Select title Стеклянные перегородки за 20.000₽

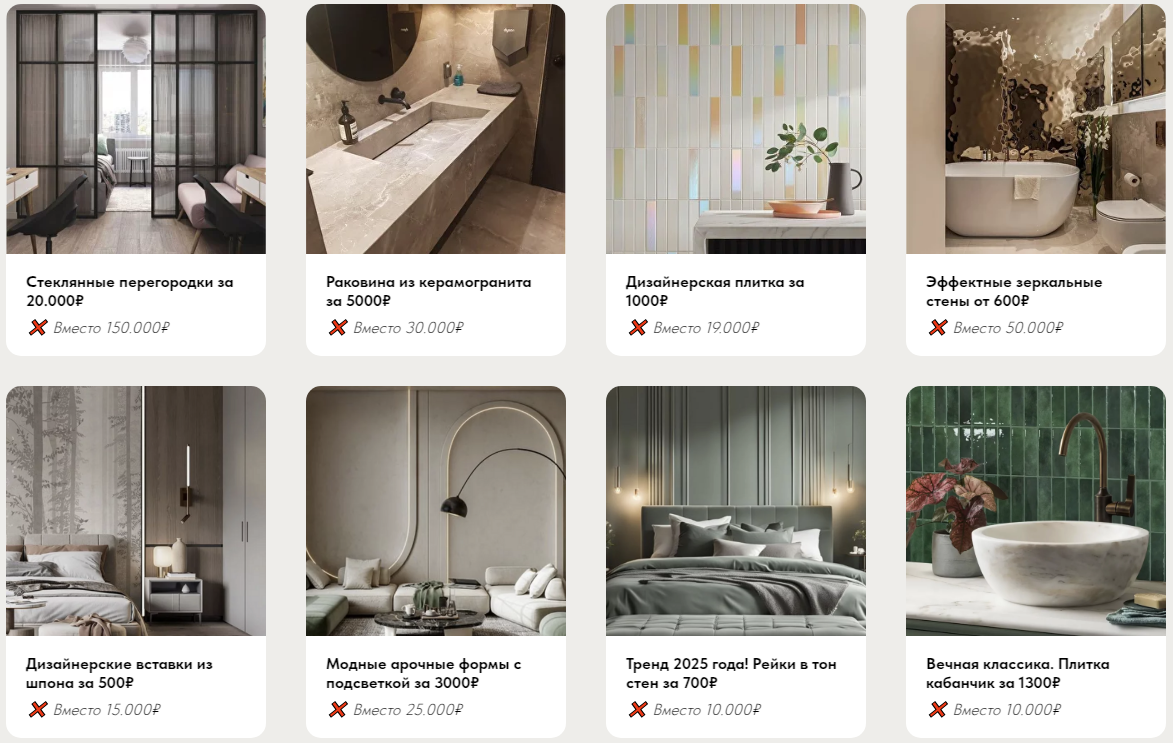[x=129, y=291]
